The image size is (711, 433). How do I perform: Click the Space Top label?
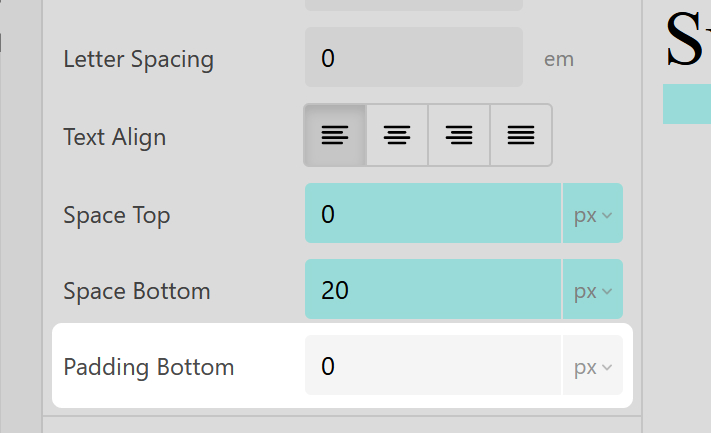click(116, 215)
